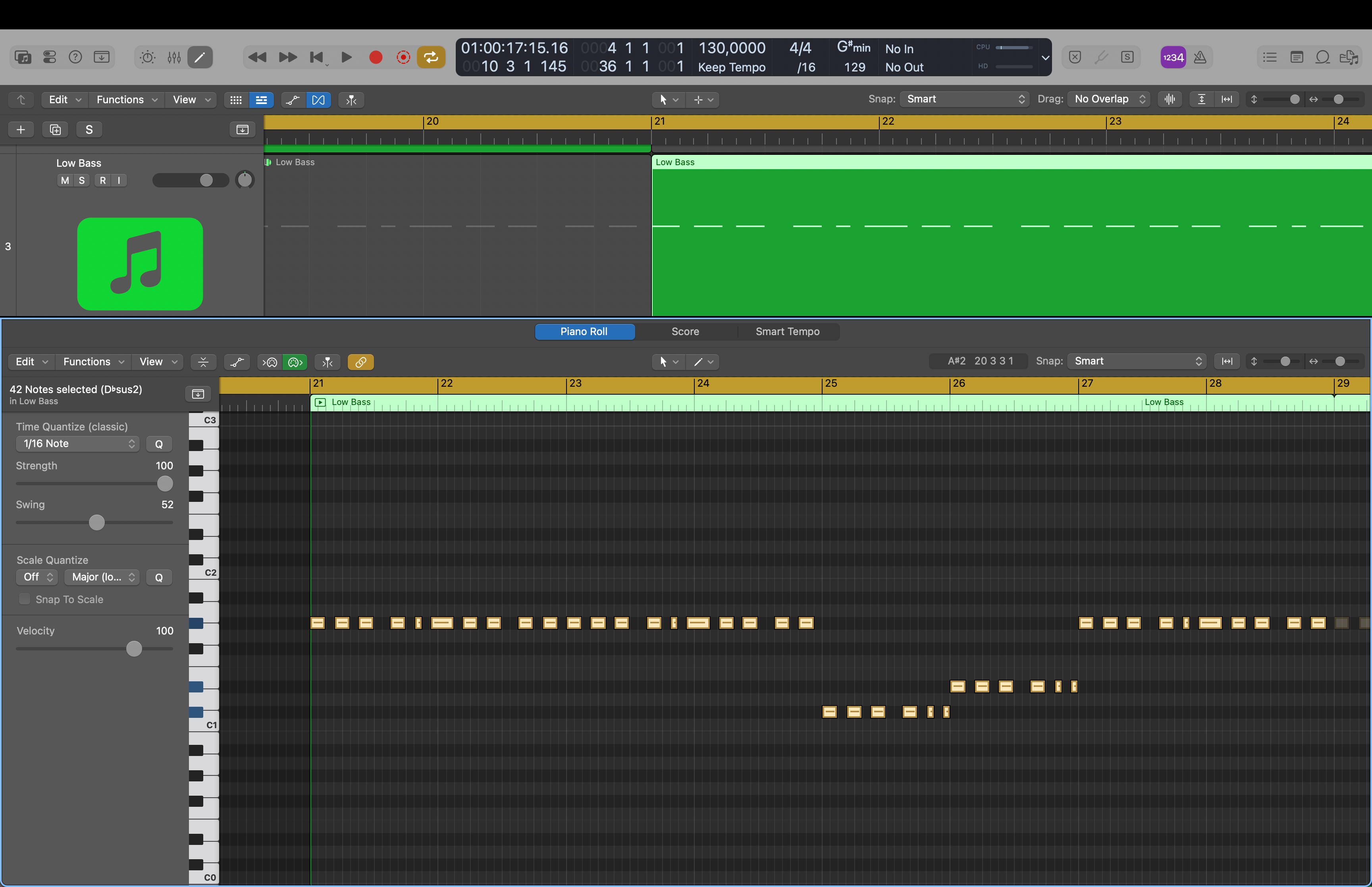
Task: Open the Major scale quantize dropdown
Action: click(x=101, y=577)
